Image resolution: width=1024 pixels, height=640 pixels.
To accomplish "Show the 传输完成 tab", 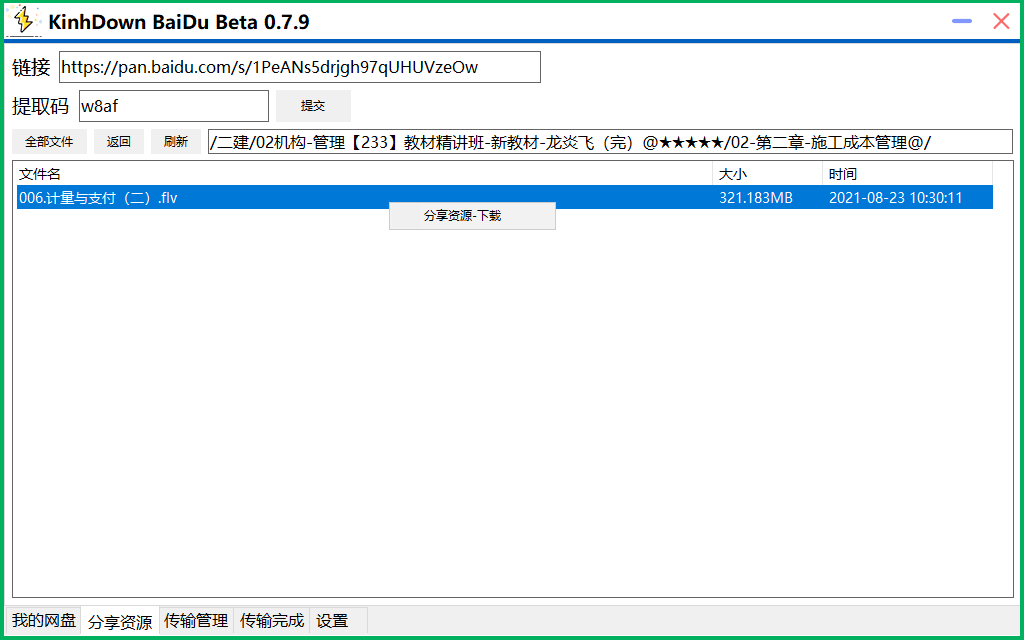I will (x=272, y=621).
